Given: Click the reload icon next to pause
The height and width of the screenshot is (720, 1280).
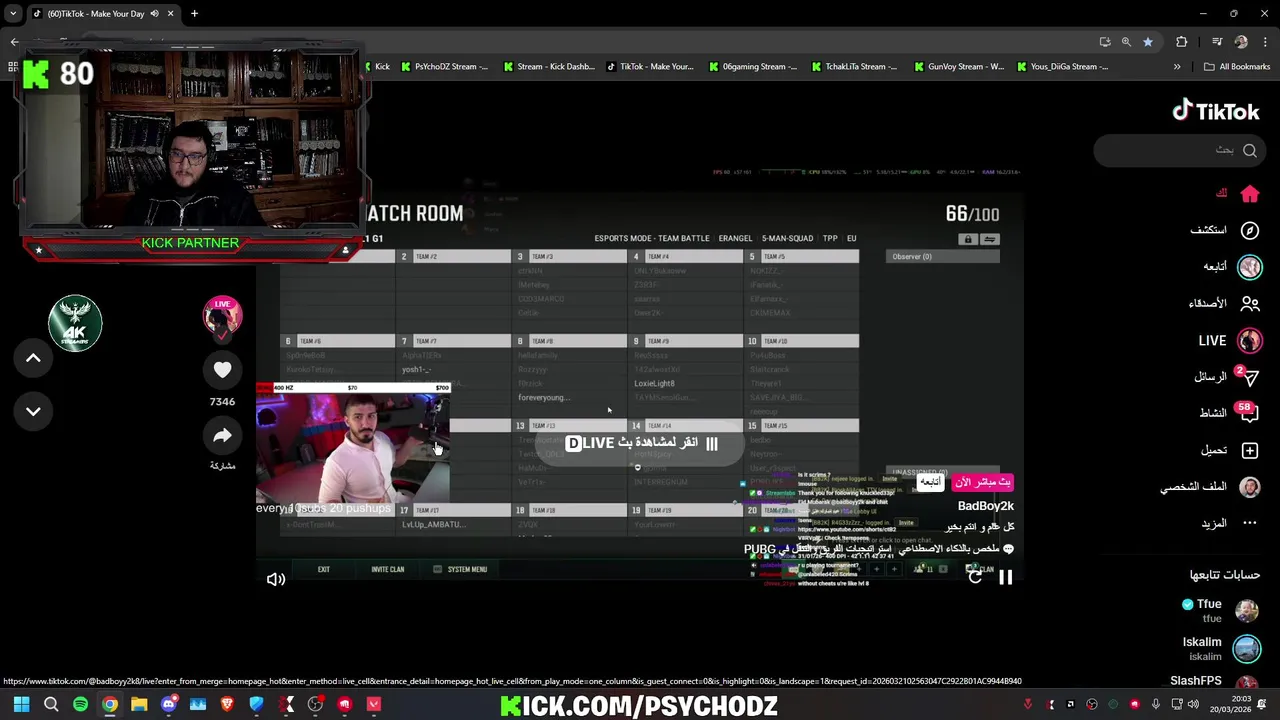Looking at the screenshot, I should [x=975, y=578].
